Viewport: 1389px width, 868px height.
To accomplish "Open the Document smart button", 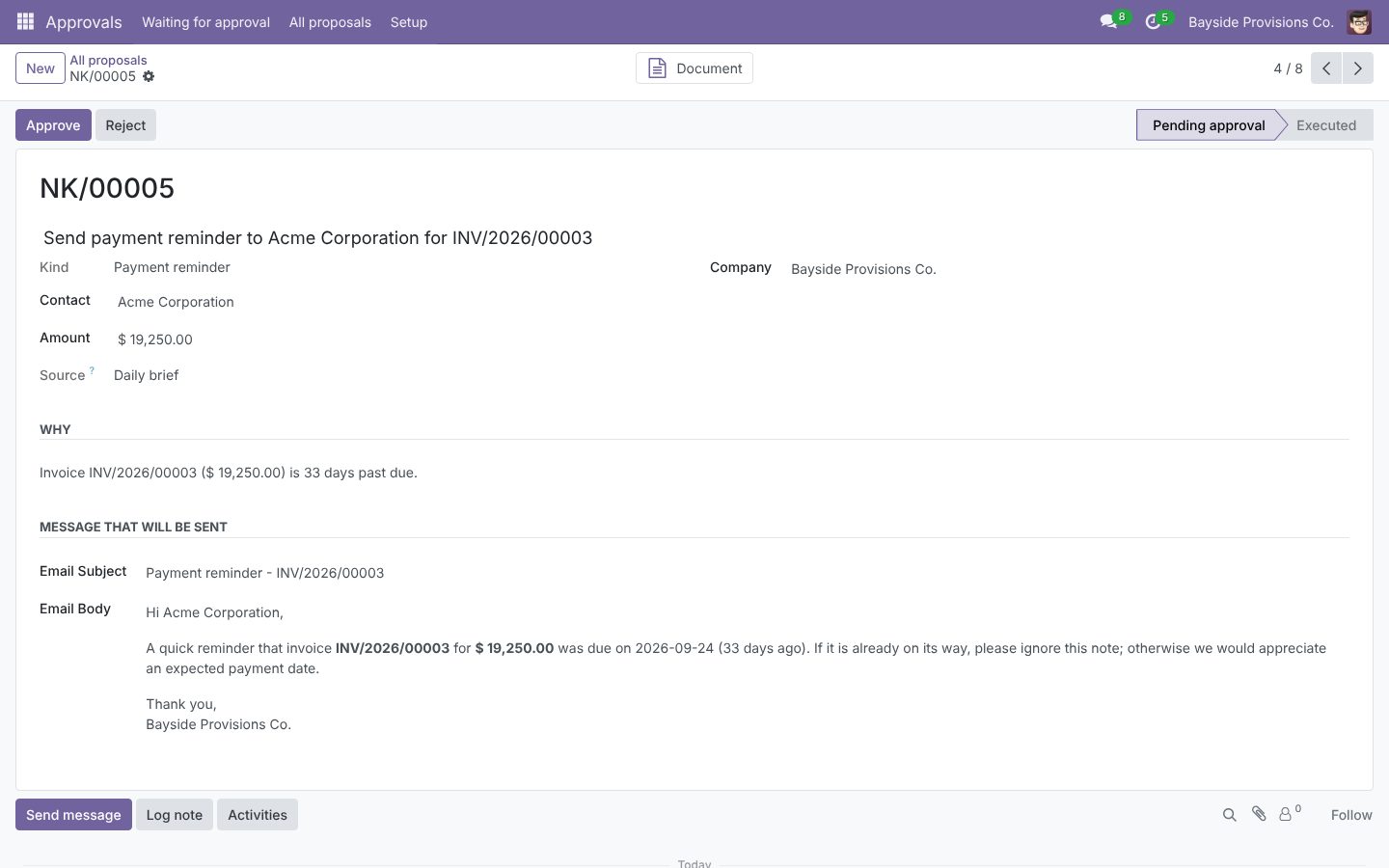I will point(694,68).
